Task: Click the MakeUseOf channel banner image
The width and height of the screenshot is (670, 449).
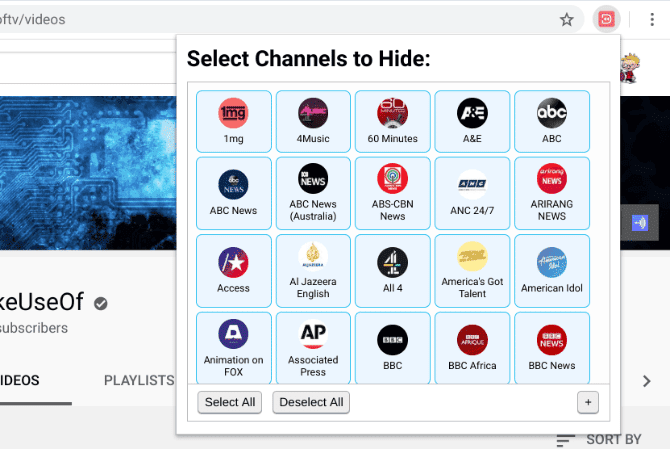Action: tap(88, 173)
